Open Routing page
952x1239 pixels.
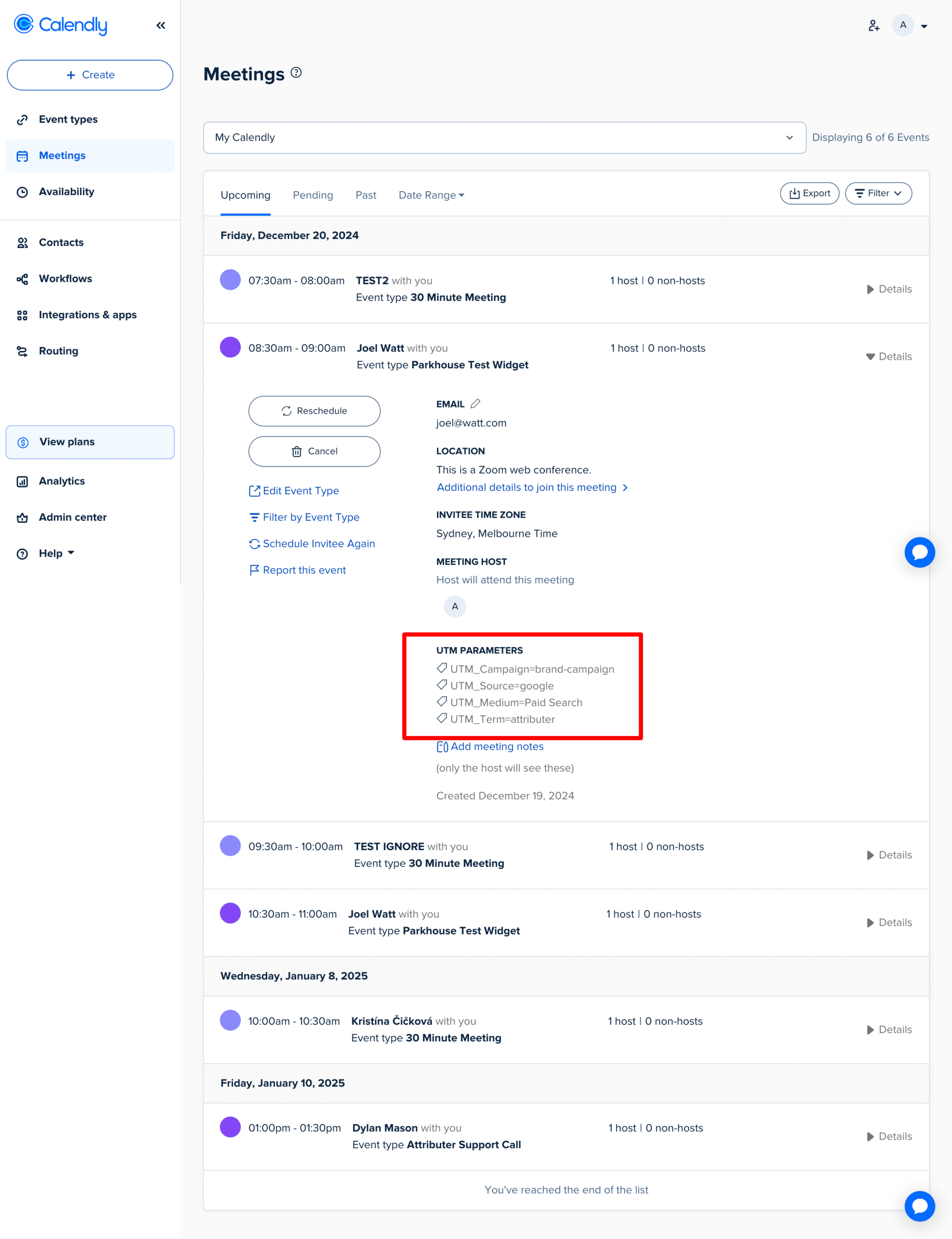(90, 351)
